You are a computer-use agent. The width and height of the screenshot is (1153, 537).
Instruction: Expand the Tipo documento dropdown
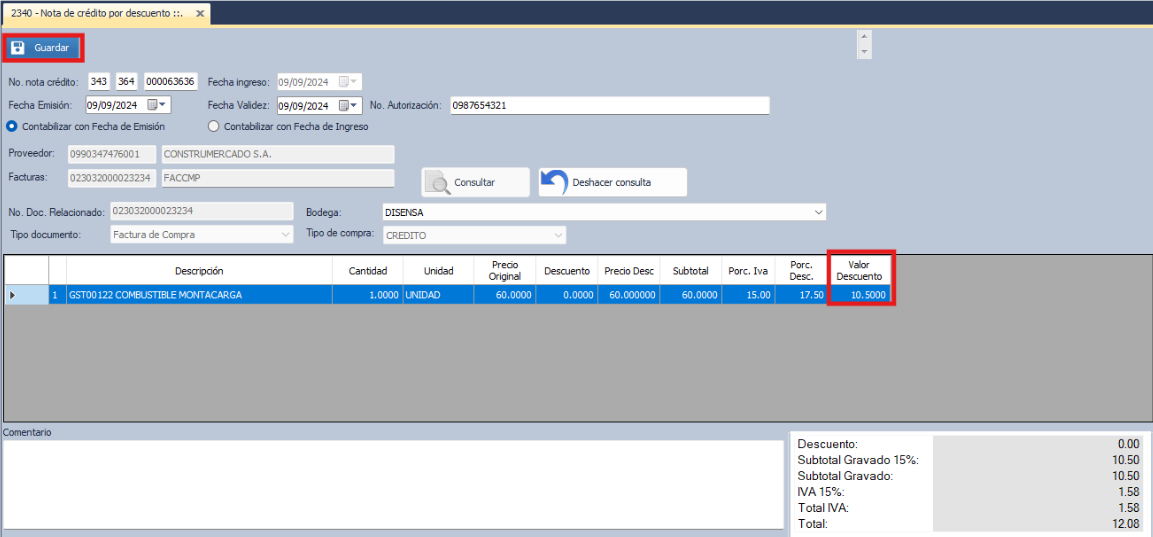point(285,235)
